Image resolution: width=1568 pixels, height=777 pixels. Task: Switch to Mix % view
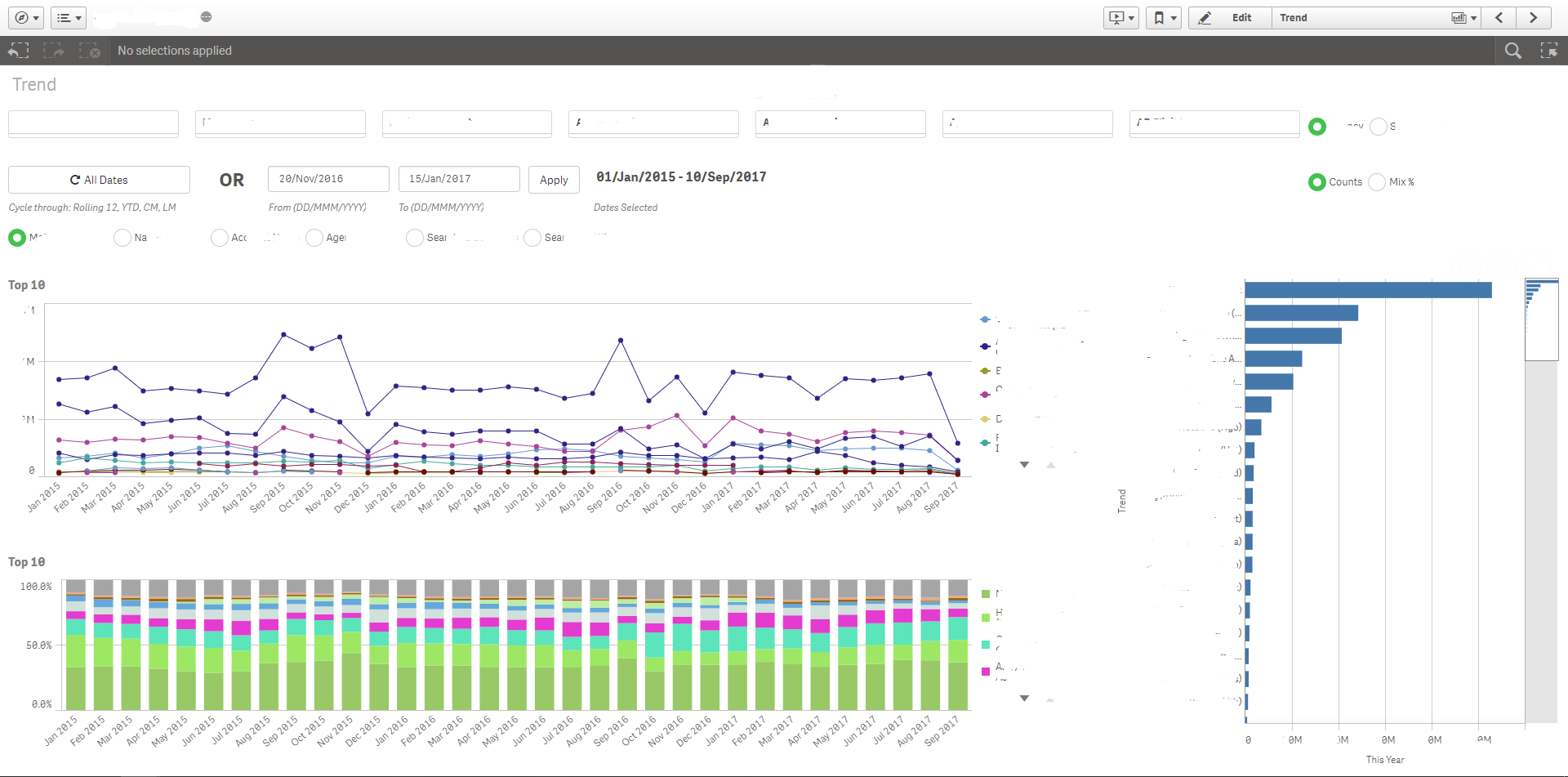[x=1377, y=182]
